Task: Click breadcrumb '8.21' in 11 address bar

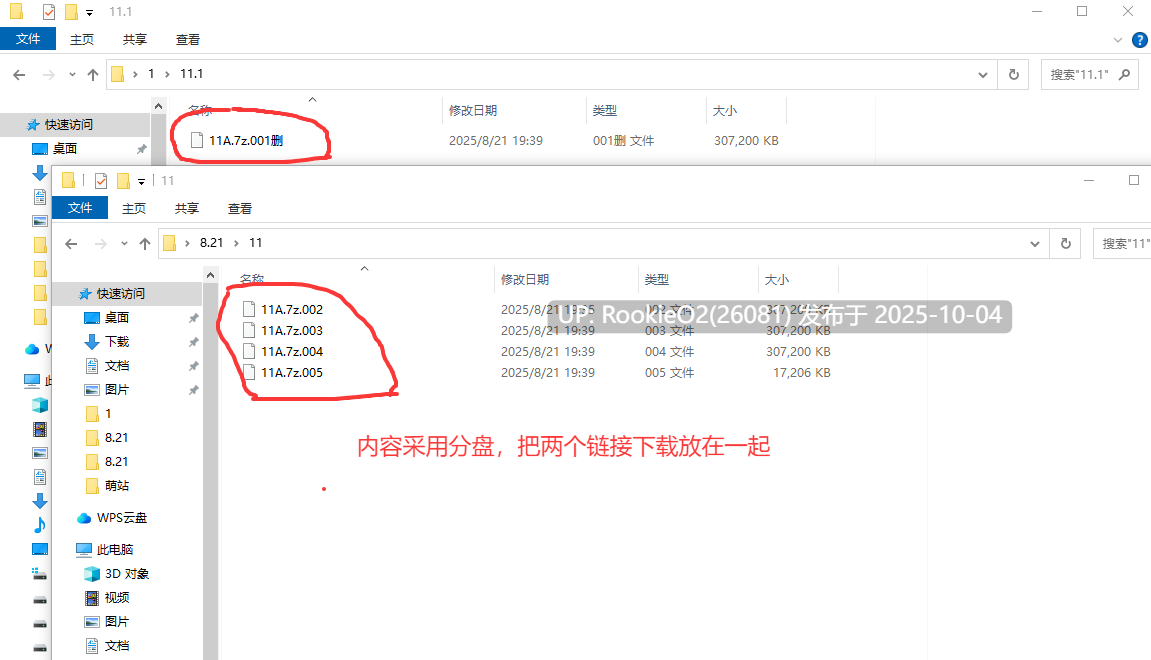Action: tap(211, 243)
